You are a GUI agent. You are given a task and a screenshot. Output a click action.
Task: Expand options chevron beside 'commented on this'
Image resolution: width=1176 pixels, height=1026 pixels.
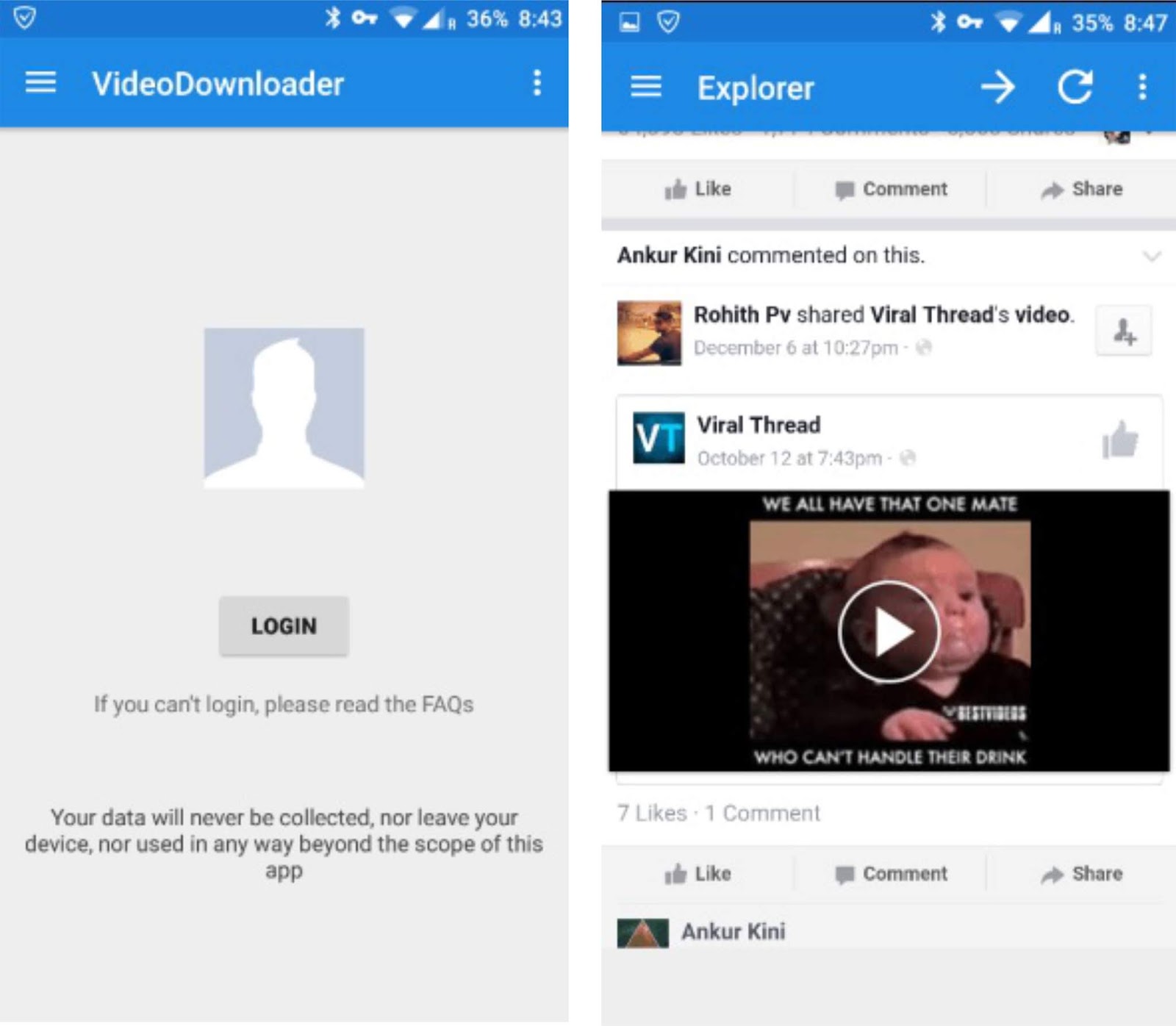tap(1152, 256)
